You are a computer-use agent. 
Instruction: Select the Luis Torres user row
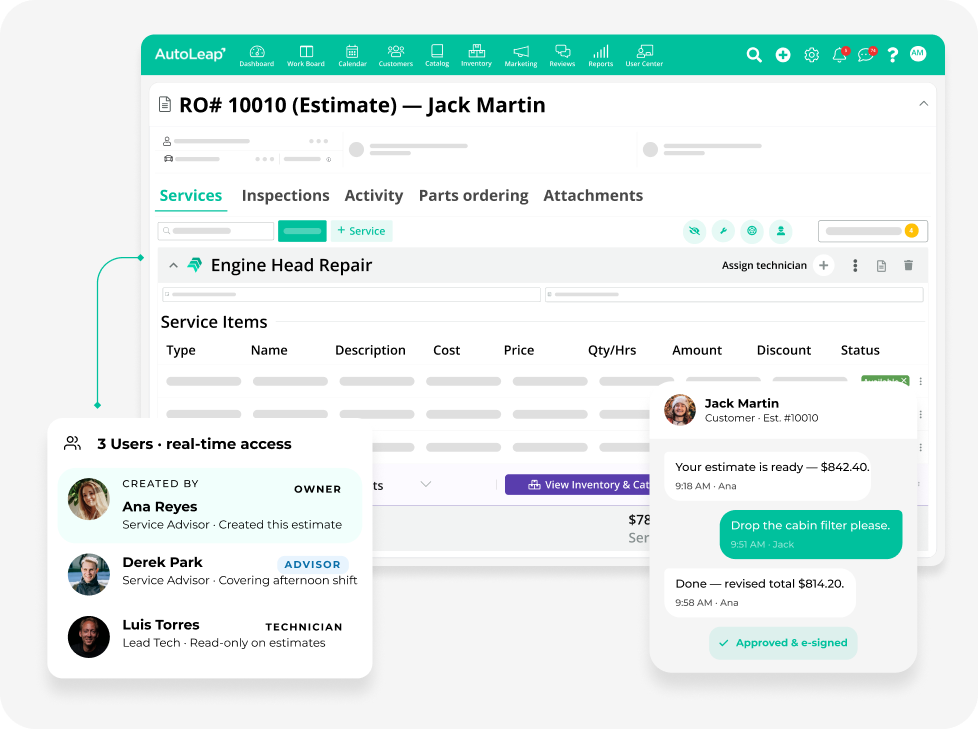pos(210,636)
